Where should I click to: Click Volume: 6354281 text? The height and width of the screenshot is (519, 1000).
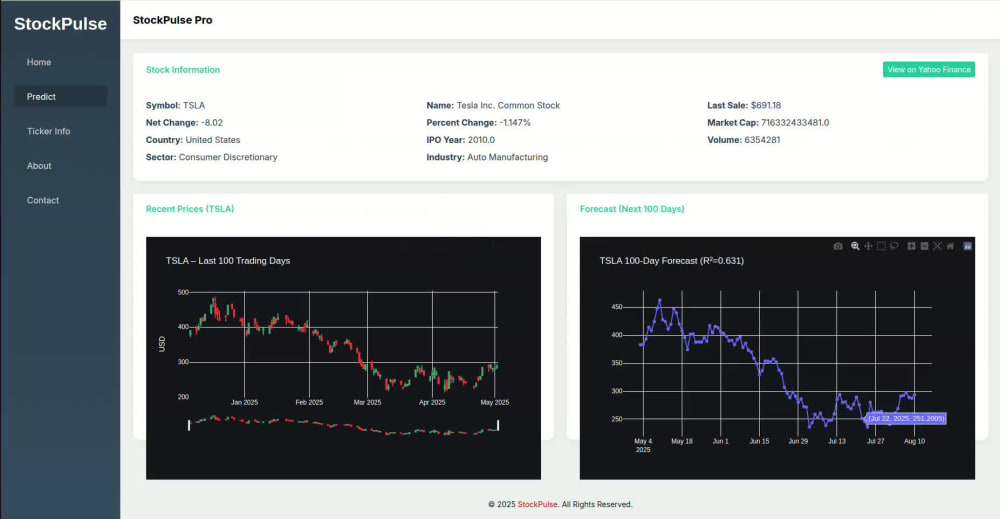[x=744, y=140]
